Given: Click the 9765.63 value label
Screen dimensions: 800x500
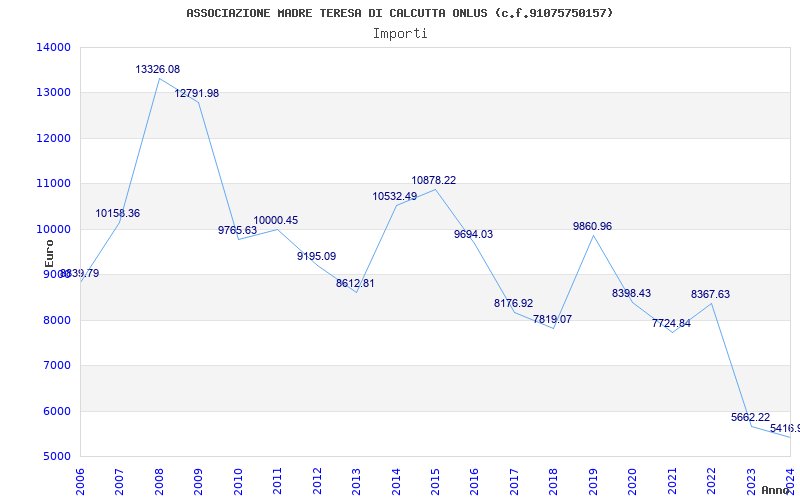Looking at the screenshot, I should (238, 230).
